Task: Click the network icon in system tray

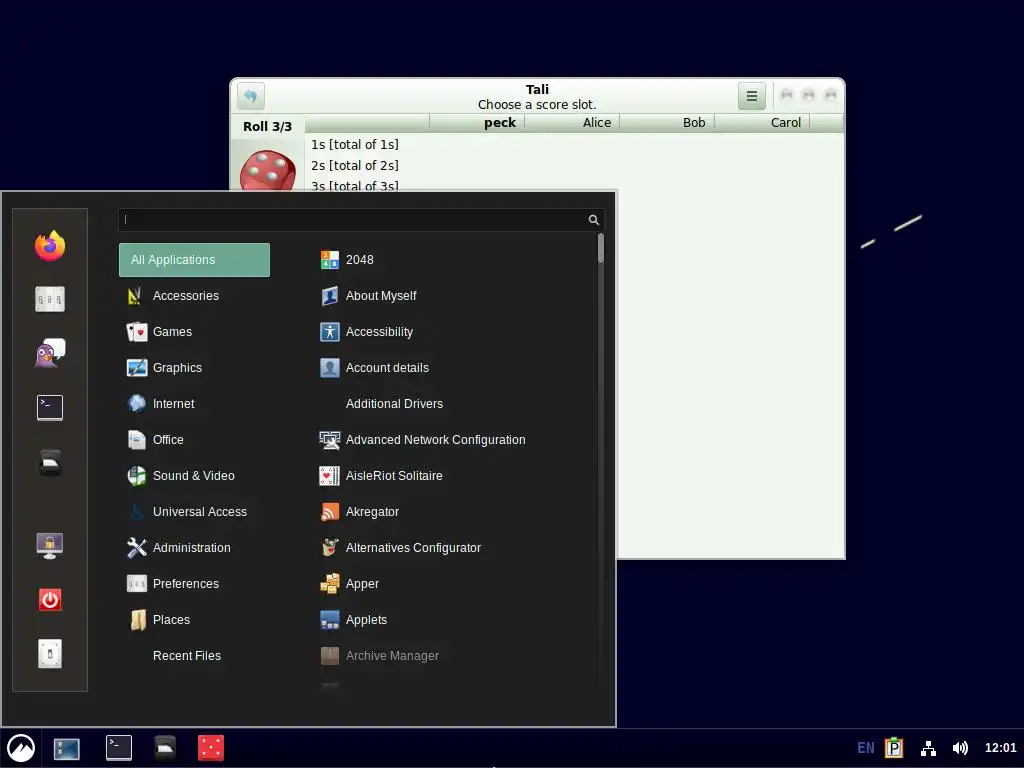Action: pos(928,748)
